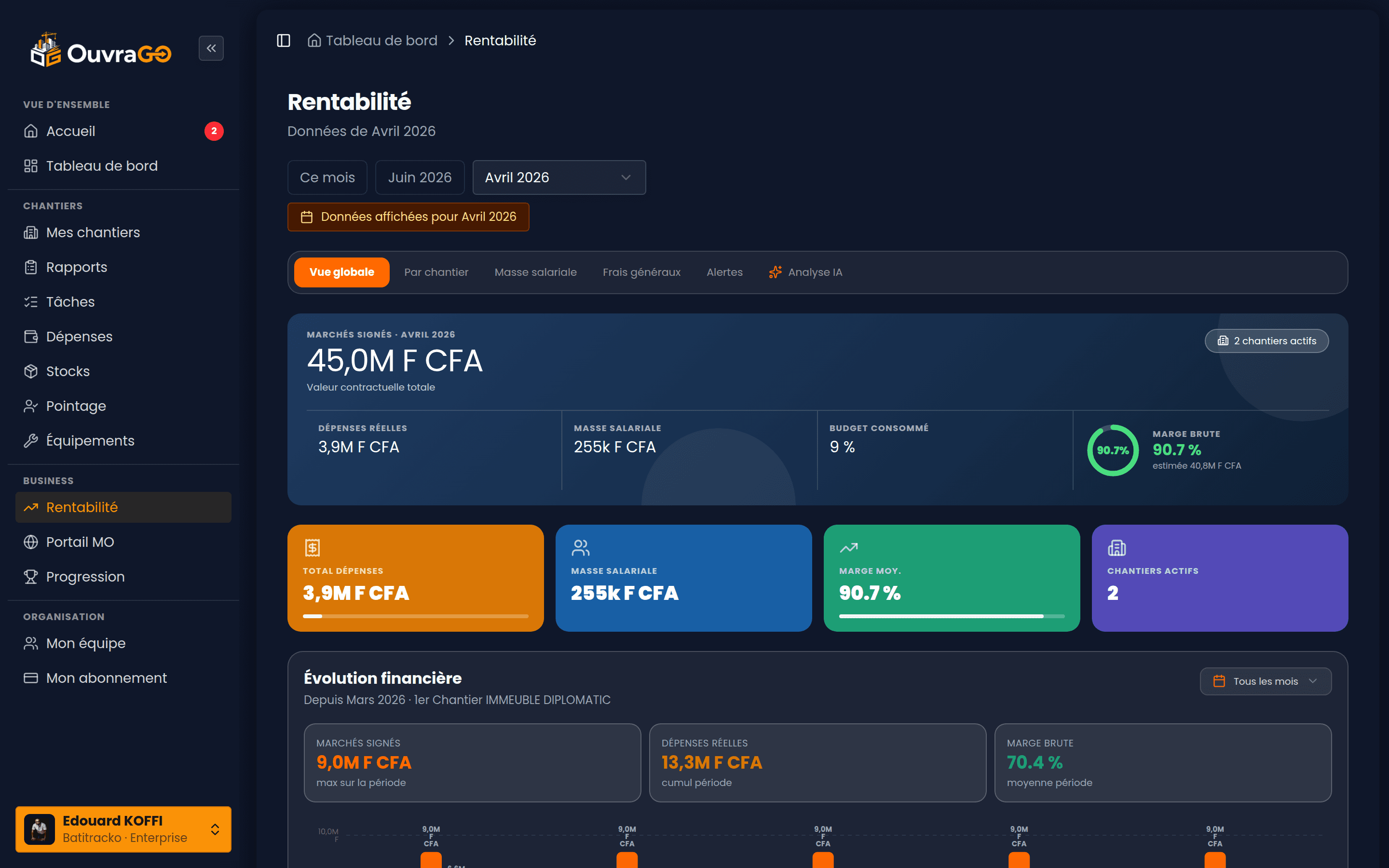1389x868 pixels.
Task: Click the Budget consommé 9 % value
Action: click(x=842, y=447)
